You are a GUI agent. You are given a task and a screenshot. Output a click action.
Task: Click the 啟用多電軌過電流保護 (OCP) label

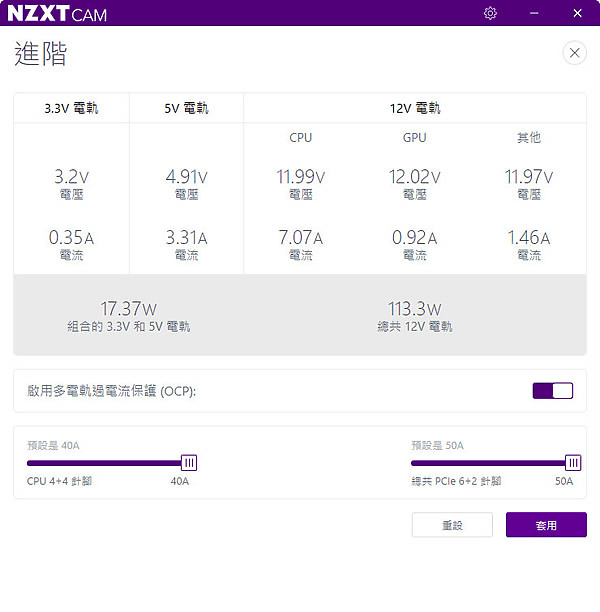tap(111, 391)
